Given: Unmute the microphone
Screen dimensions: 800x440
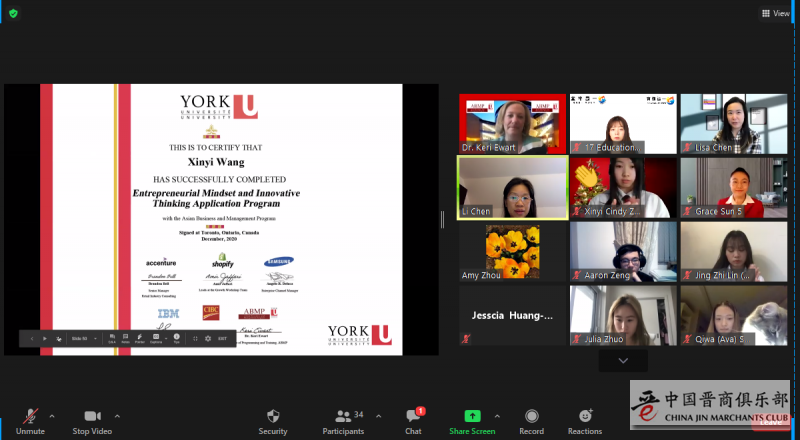Looking at the screenshot, I should point(30,419).
